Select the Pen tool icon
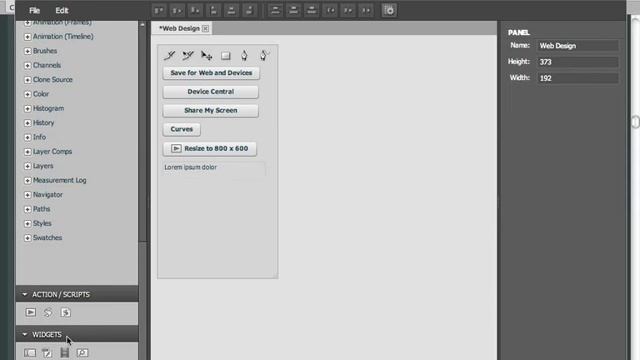 244,55
